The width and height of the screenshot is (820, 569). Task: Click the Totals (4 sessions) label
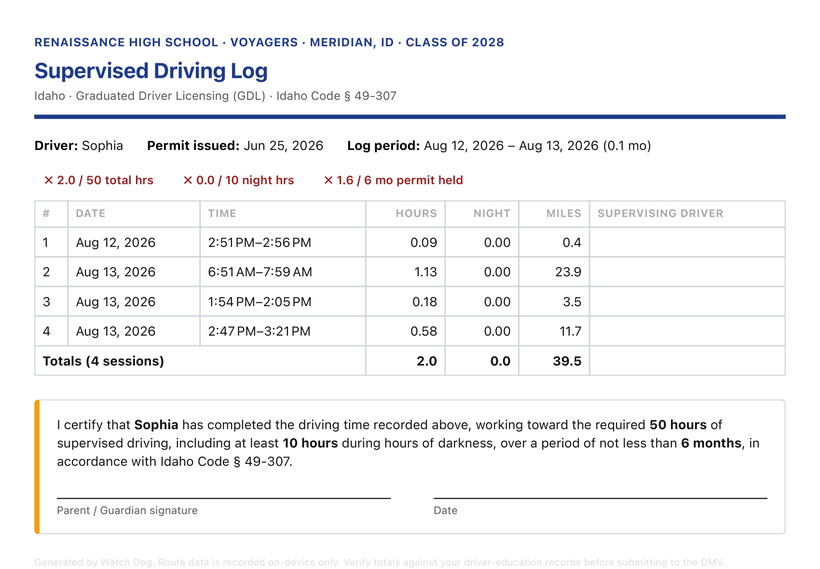click(x=104, y=361)
